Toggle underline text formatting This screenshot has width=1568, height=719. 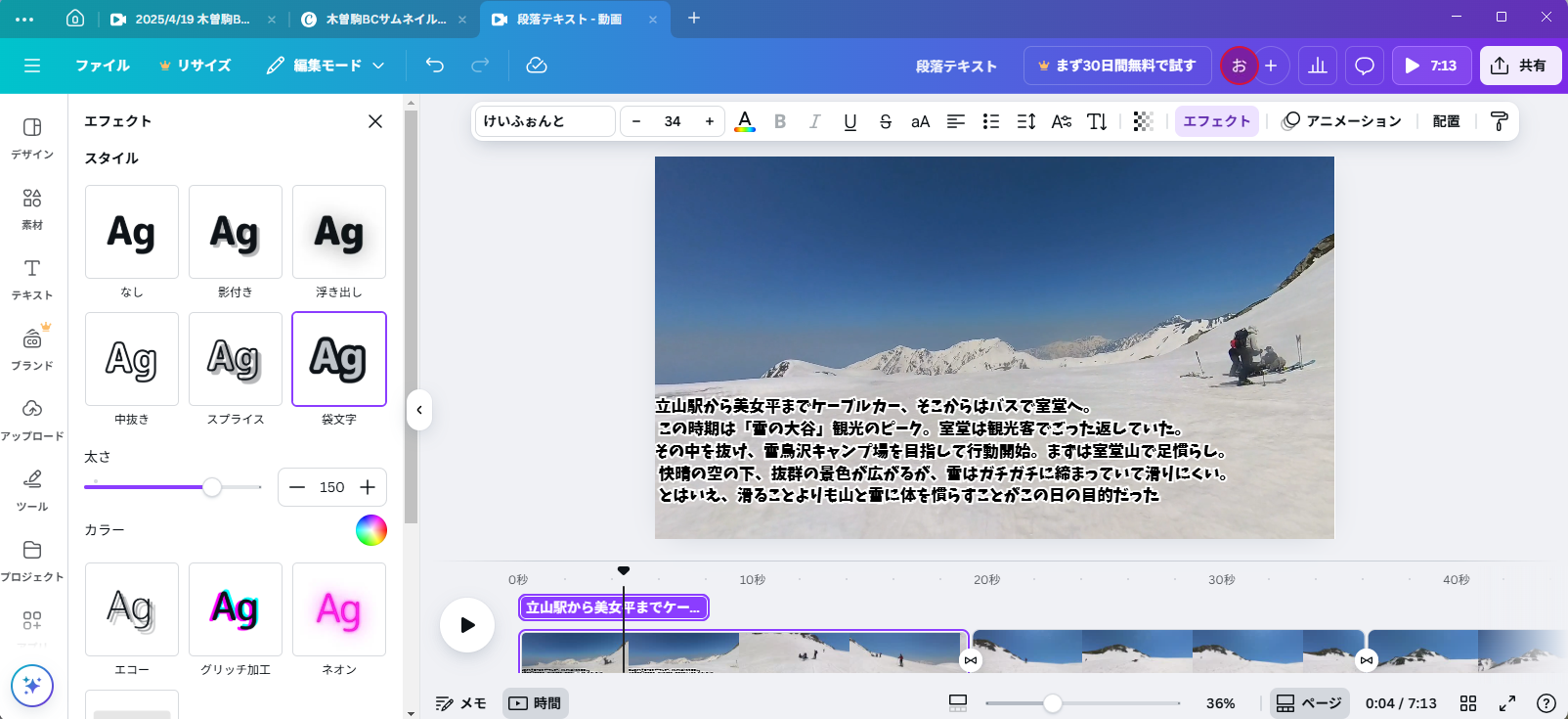coord(850,121)
